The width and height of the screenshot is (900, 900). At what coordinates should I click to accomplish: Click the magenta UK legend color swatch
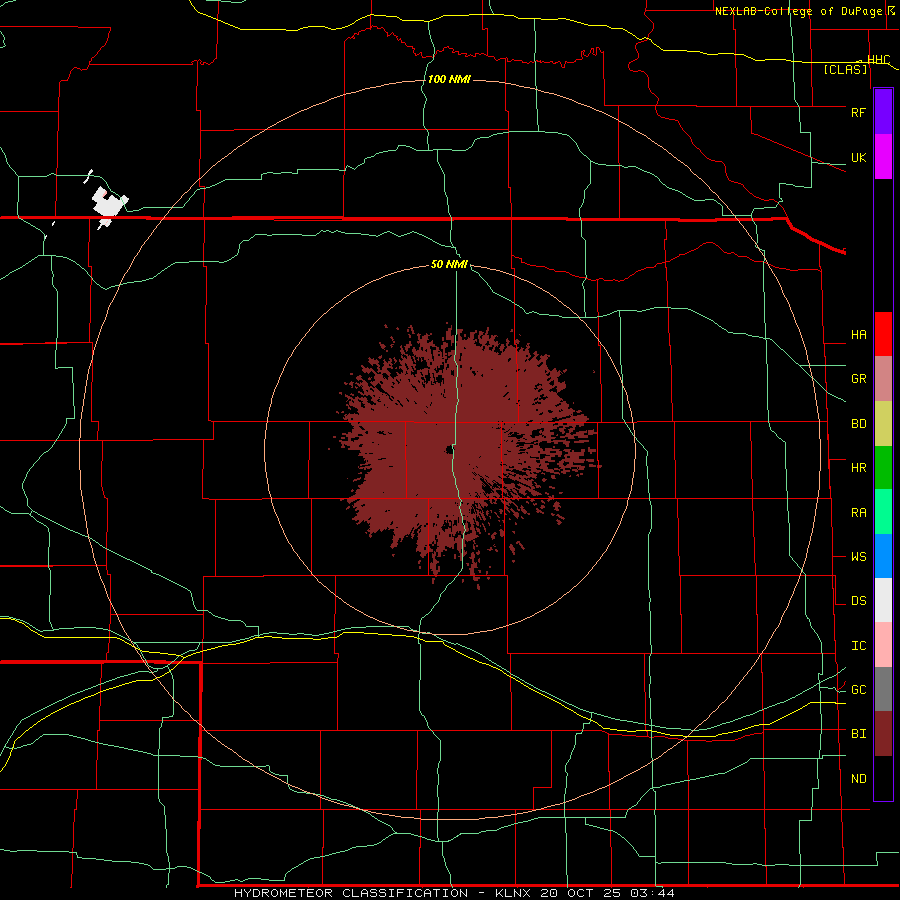click(x=883, y=157)
